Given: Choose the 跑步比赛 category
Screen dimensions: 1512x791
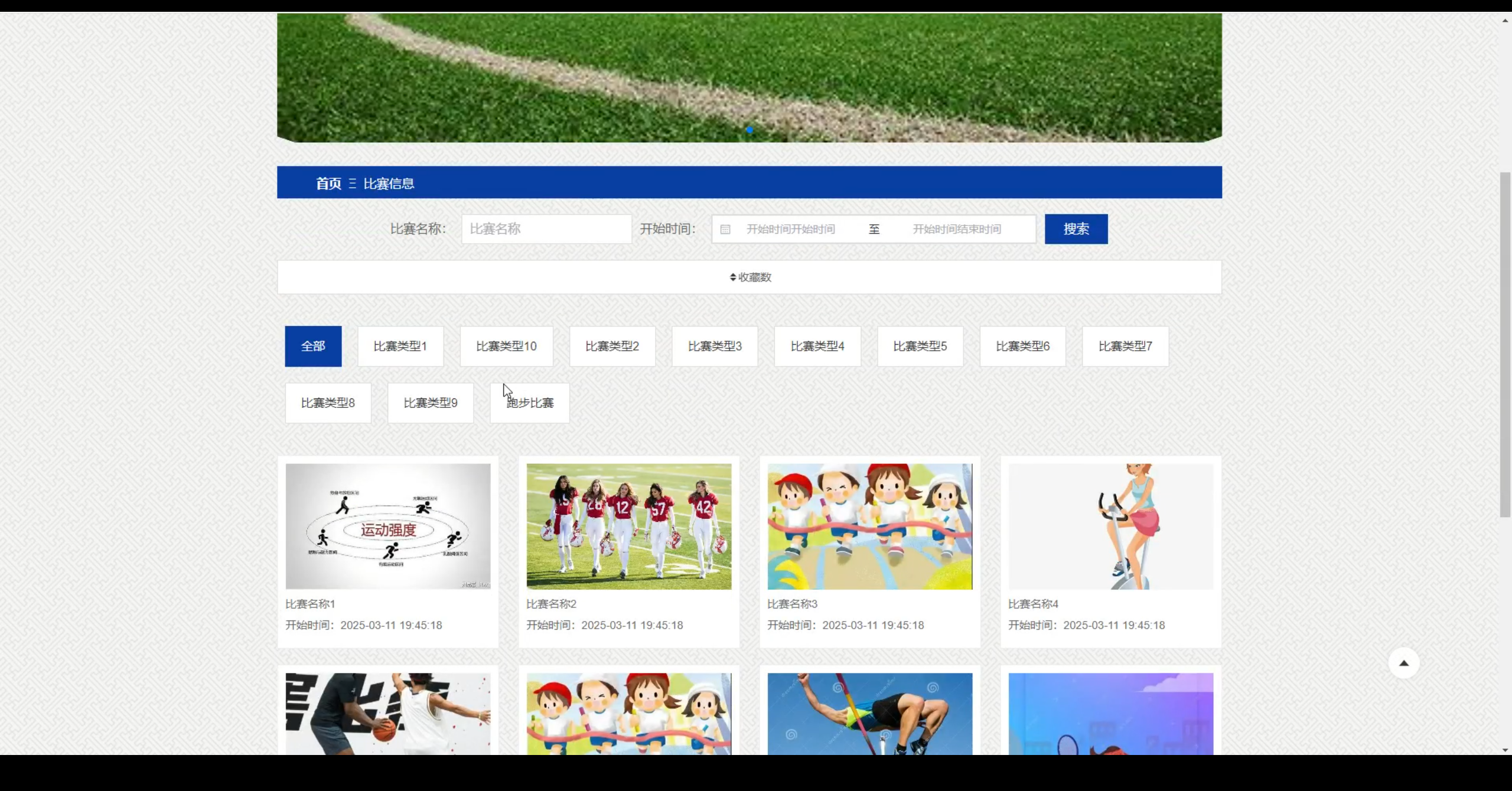Looking at the screenshot, I should 530,403.
